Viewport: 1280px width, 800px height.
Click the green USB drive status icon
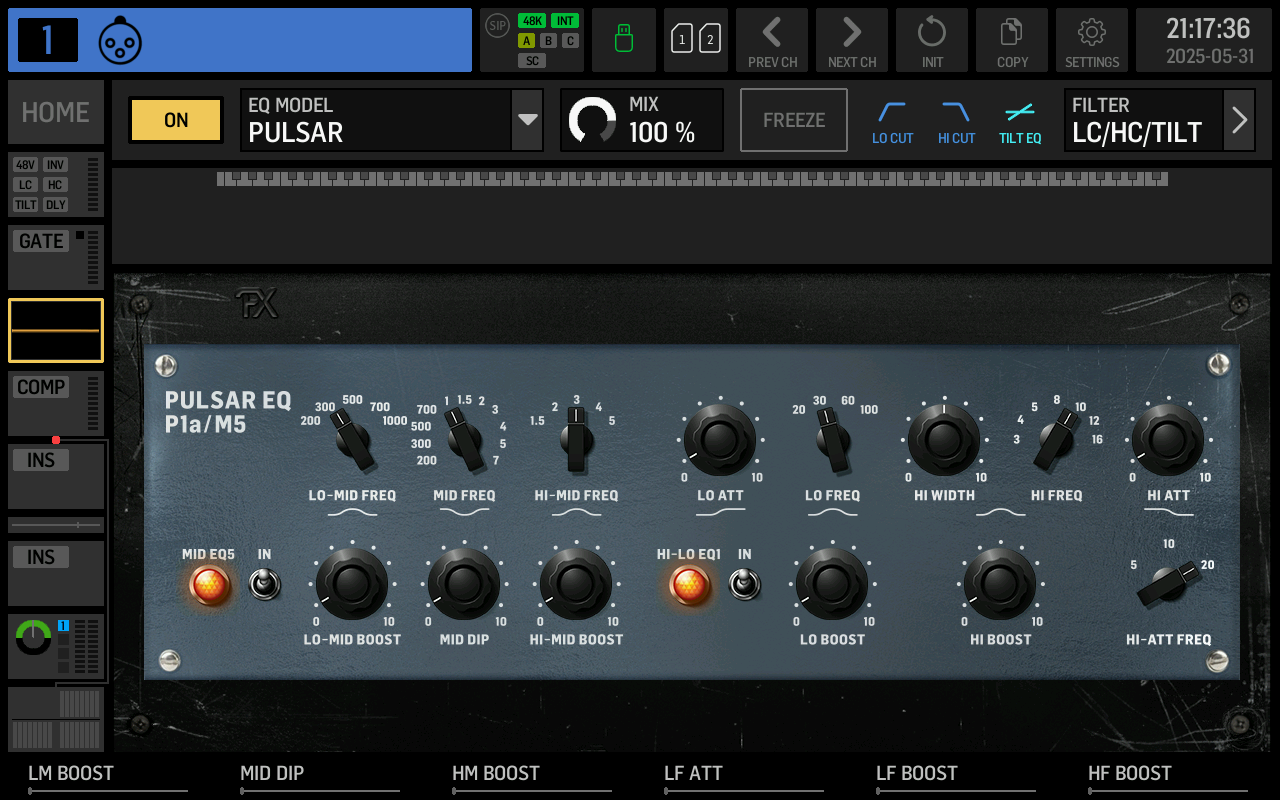pyautogui.click(x=623, y=40)
